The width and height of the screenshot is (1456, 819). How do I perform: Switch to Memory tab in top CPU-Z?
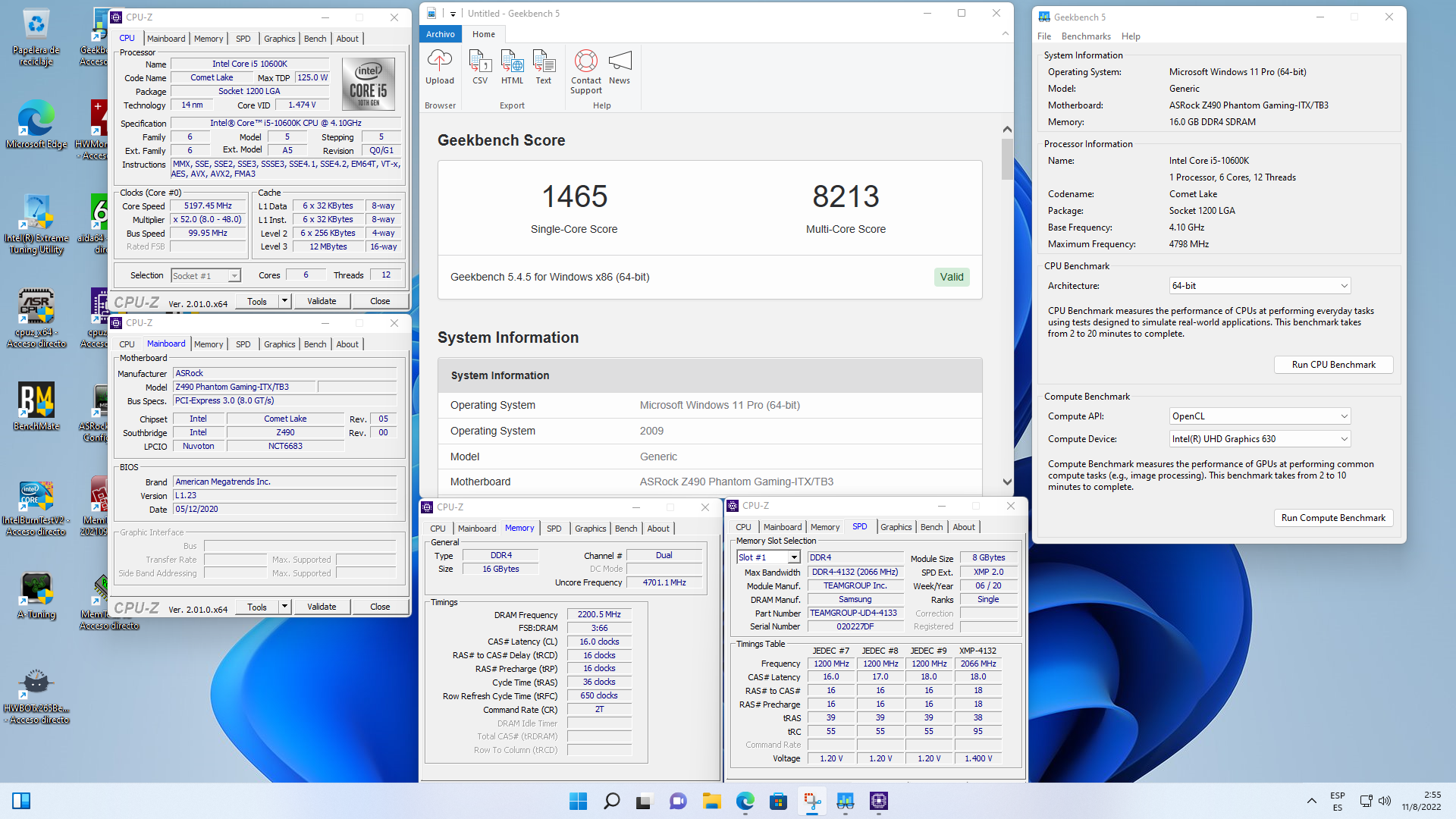[x=209, y=39]
